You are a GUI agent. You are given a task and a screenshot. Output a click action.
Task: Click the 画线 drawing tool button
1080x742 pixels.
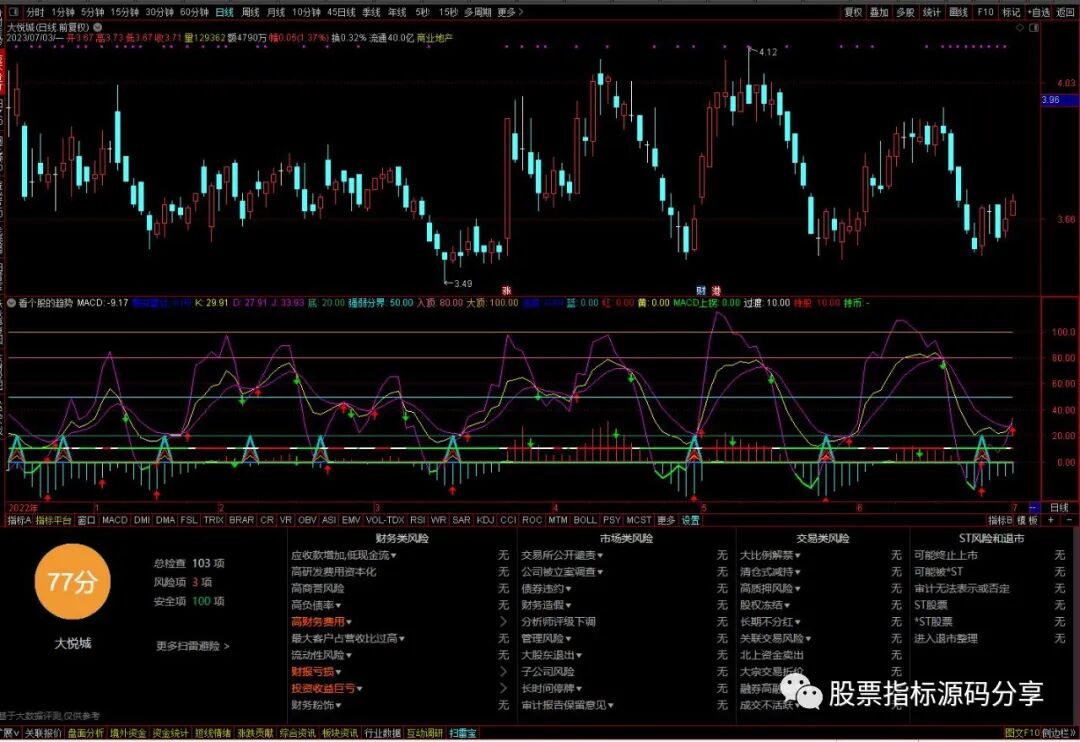click(958, 12)
